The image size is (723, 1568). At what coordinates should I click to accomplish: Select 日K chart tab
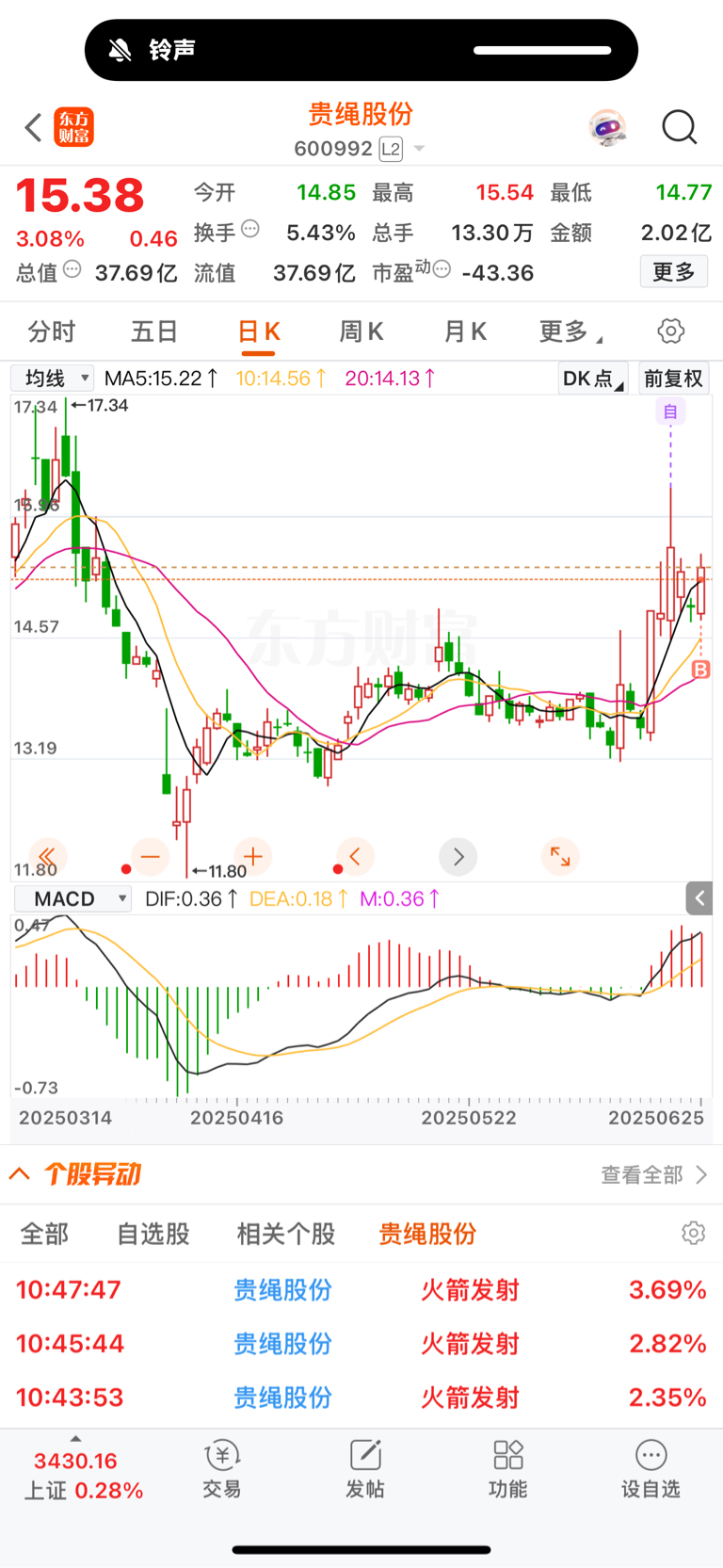[x=258, y=331]
